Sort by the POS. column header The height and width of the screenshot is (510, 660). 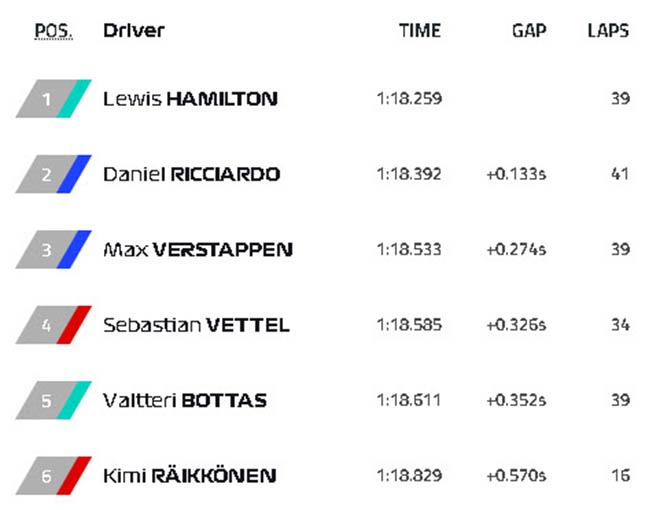[x=53, y=31]
